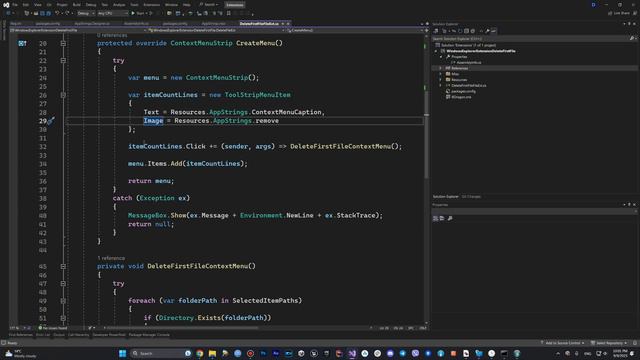The height and width of the screenshot is (360, 640).
Task: Collapse the object initializer on line 26
Action: coord(63,95)
